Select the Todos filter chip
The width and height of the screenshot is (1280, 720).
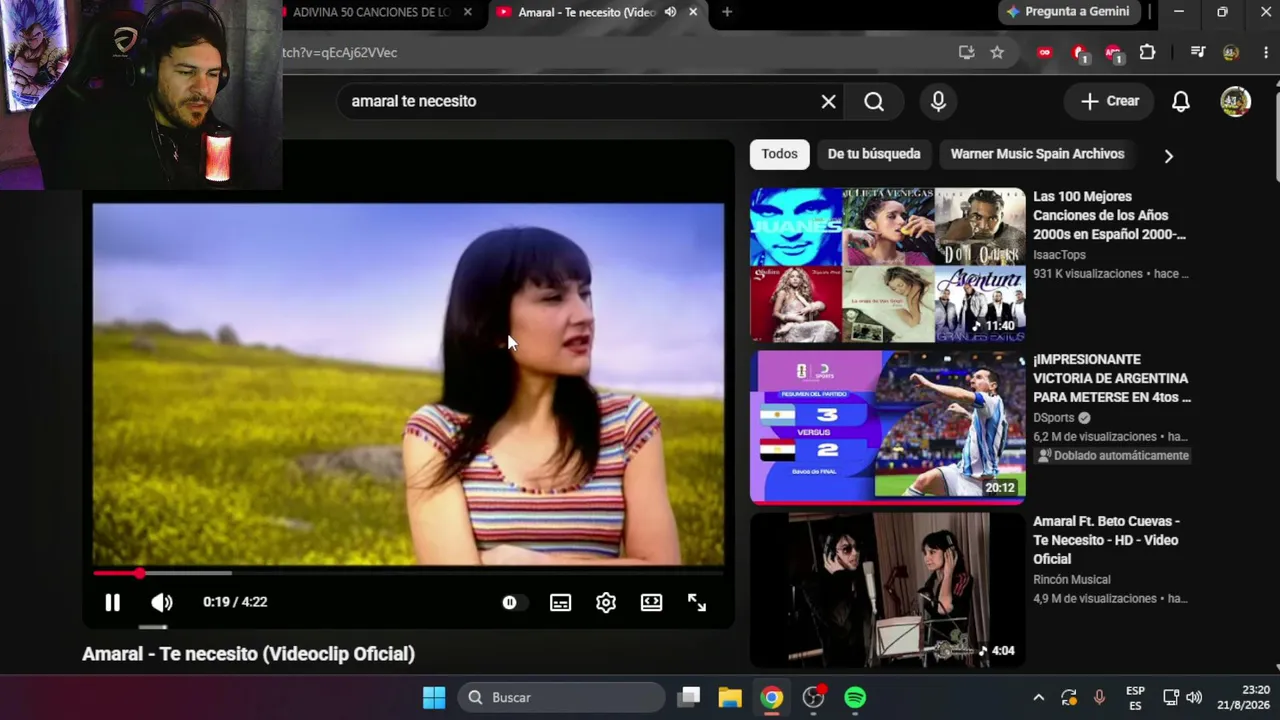tap(780, 154)
